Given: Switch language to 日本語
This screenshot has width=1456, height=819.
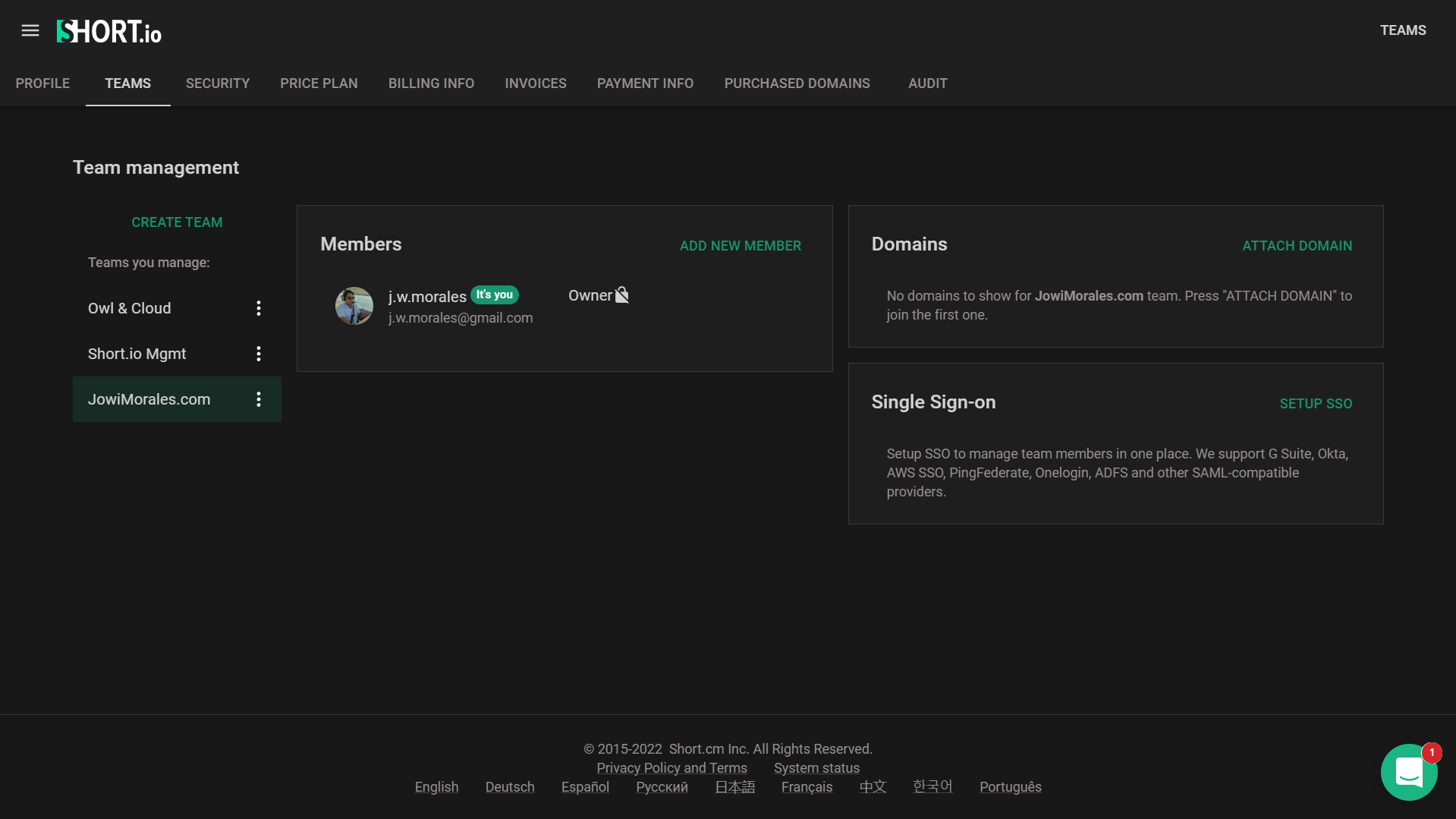Looking at the screenshot, I should click(x=734, y=787).
